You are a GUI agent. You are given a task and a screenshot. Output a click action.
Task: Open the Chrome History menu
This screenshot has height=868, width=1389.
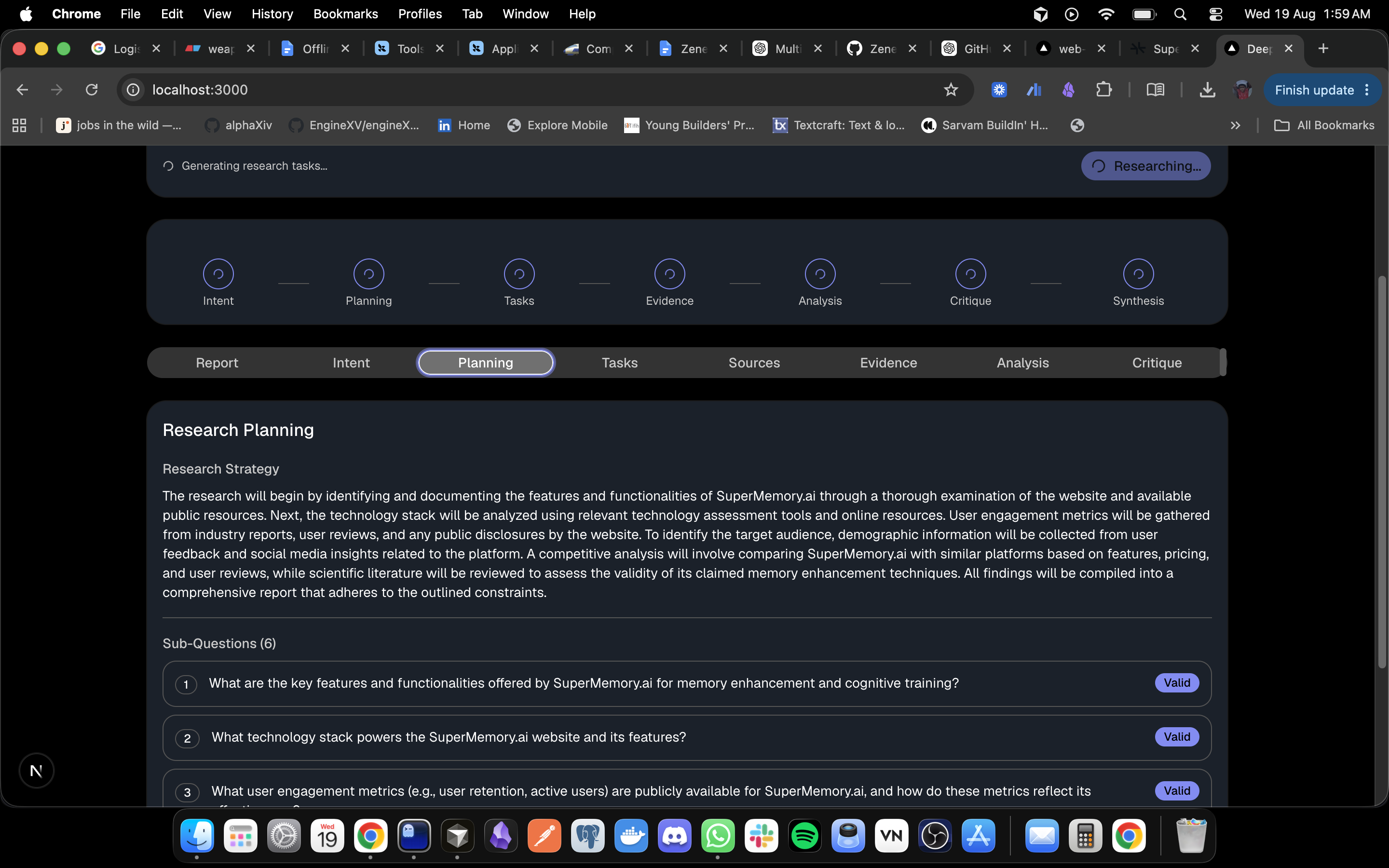click(272, 14)
